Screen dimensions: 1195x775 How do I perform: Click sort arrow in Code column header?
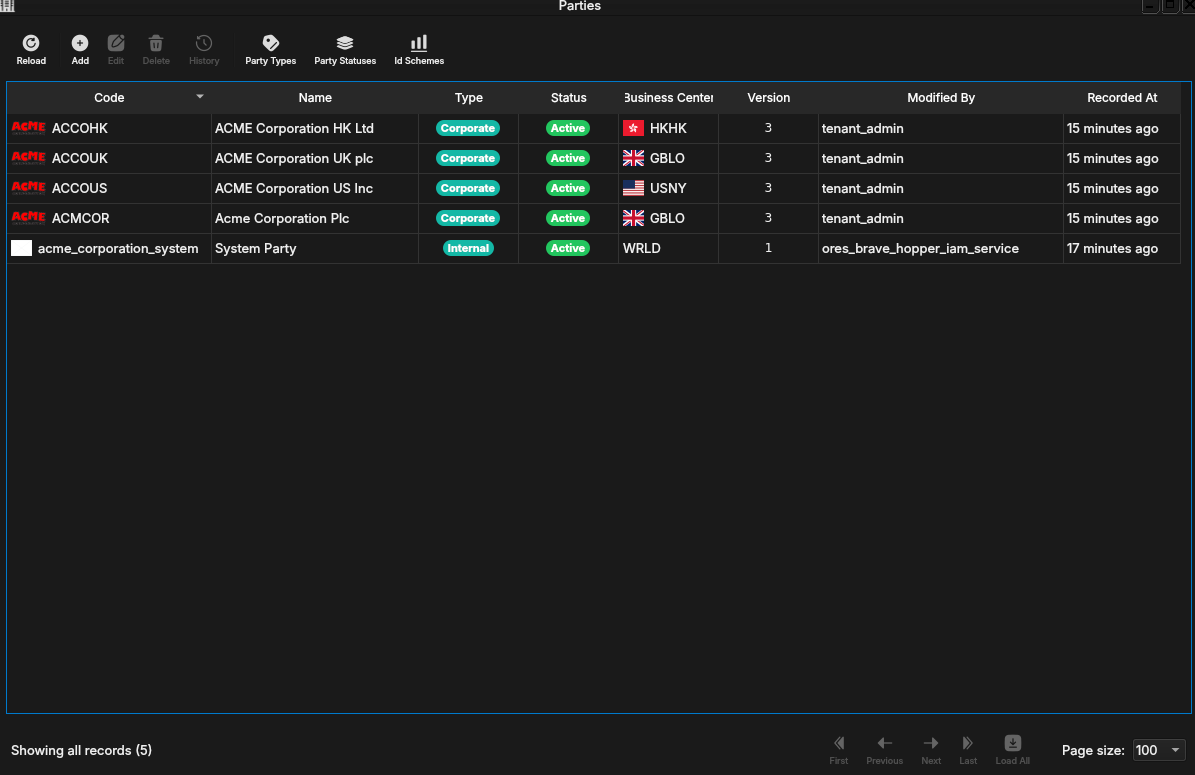[x=200, y=97]
